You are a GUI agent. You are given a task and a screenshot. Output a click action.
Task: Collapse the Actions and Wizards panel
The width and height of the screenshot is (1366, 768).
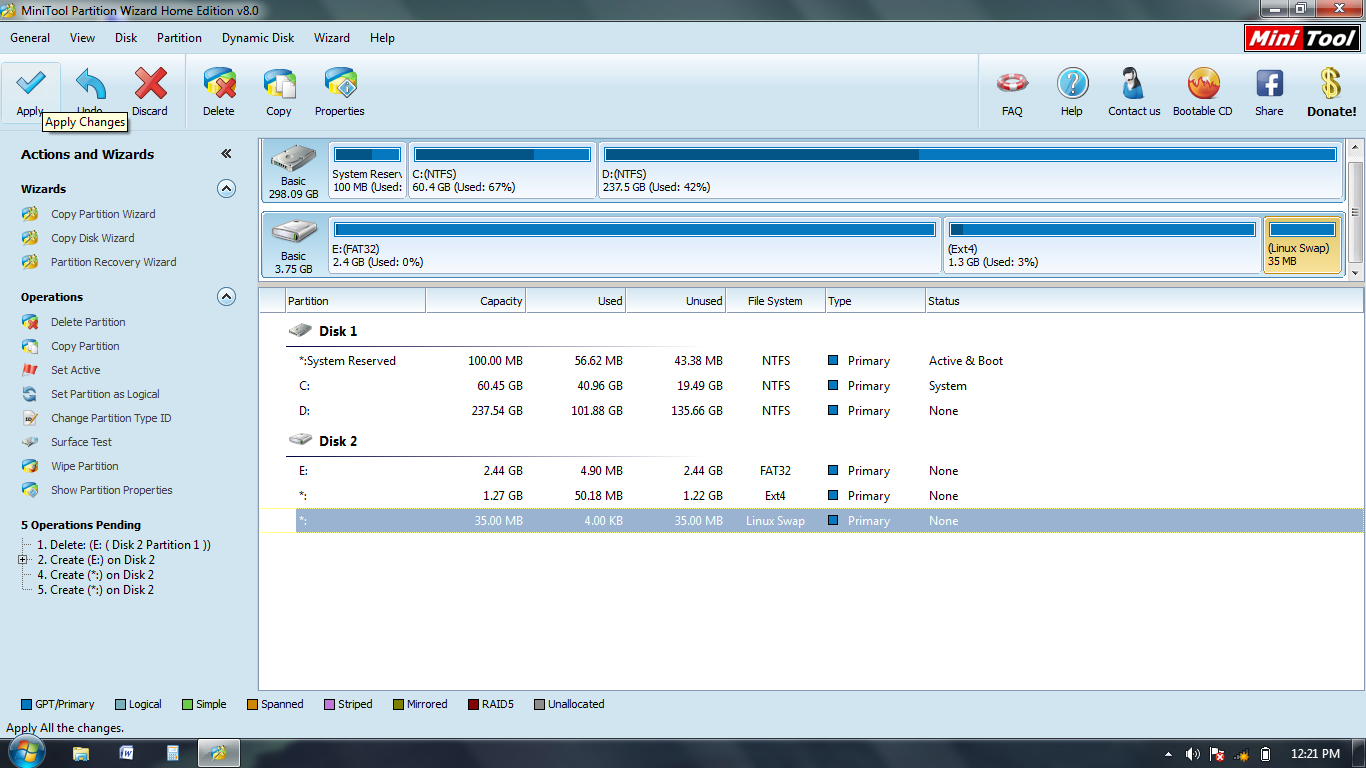coord(226,154)
